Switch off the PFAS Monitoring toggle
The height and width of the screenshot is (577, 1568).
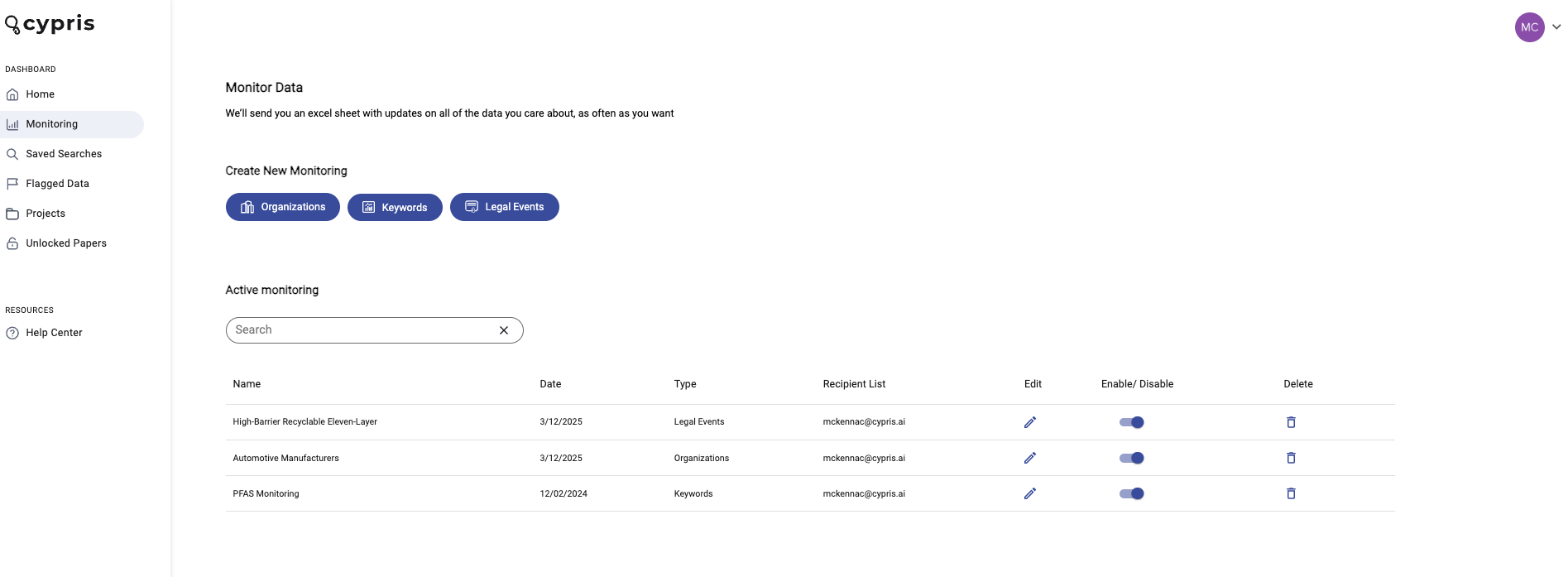pos(1131,493)
